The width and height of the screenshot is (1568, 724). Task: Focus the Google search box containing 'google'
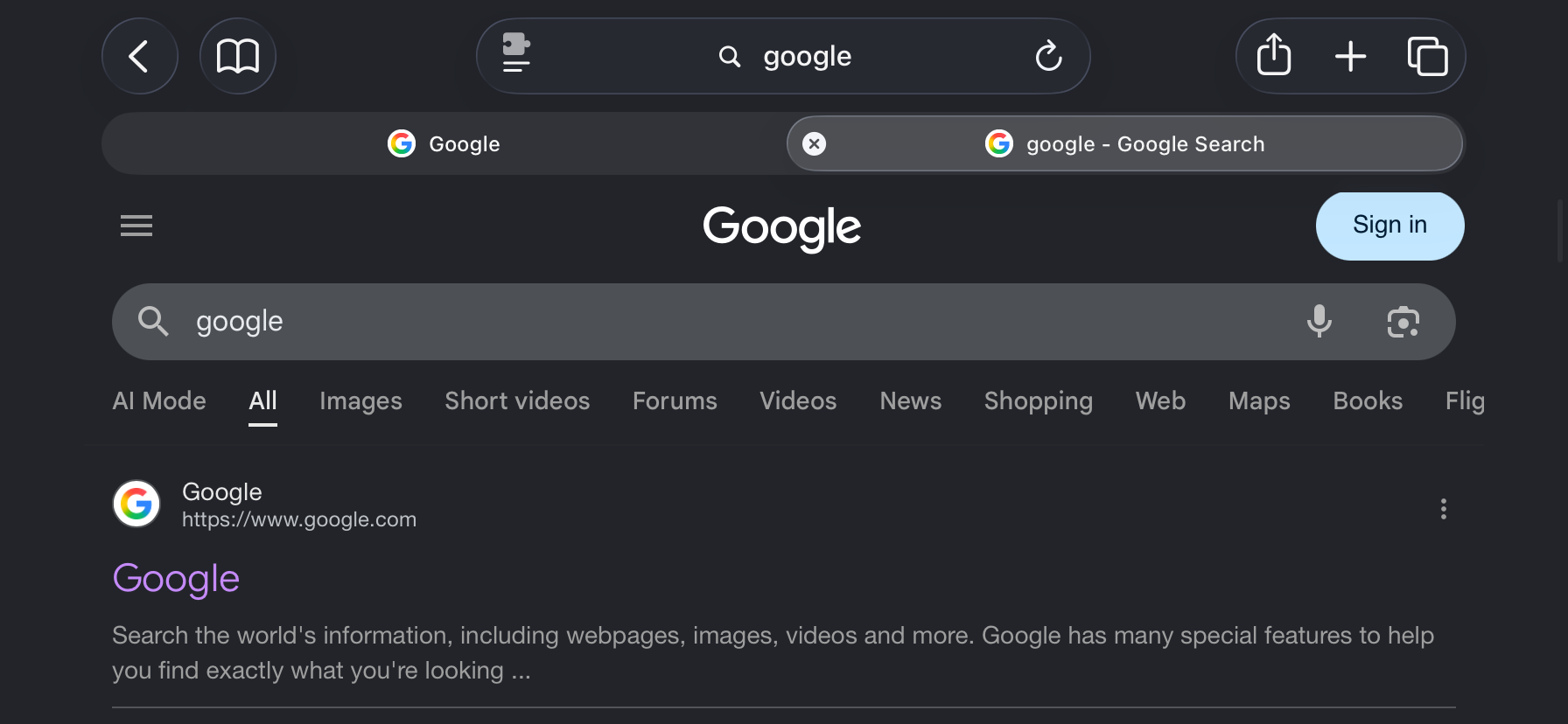click(783, 322)
